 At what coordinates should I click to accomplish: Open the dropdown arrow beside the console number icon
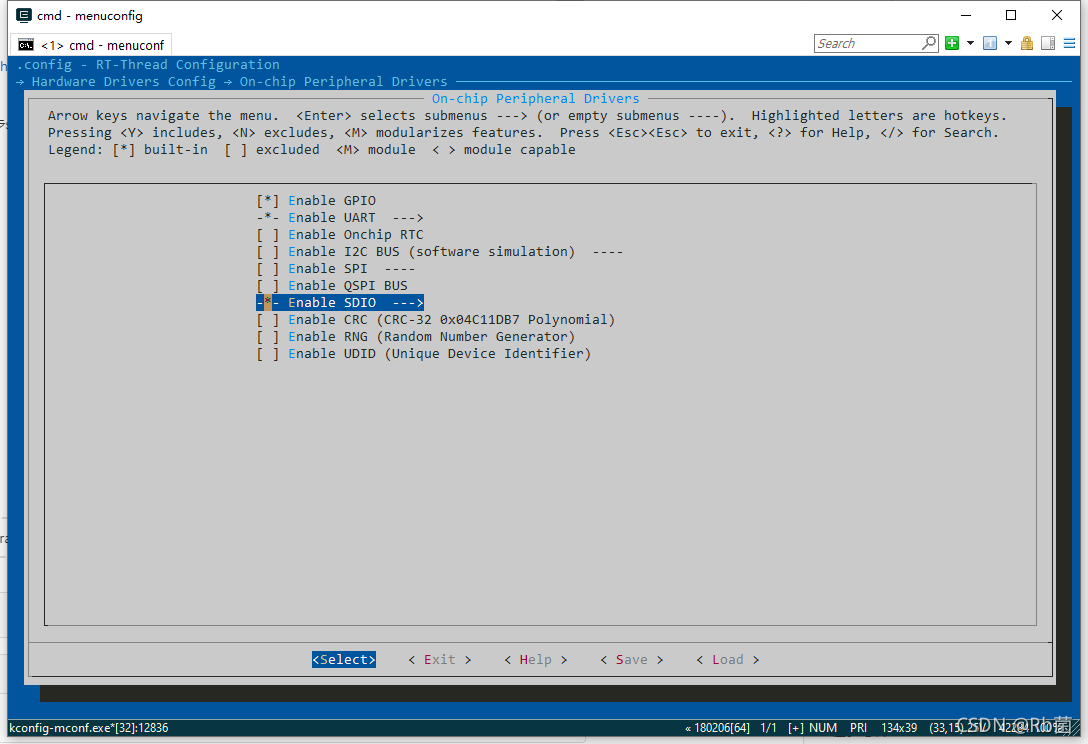1008,43
